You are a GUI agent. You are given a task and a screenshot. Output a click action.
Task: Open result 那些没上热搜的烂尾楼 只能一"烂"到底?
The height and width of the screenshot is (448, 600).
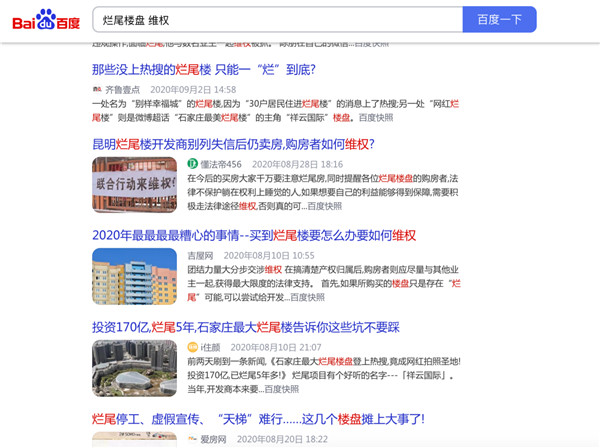204,70
